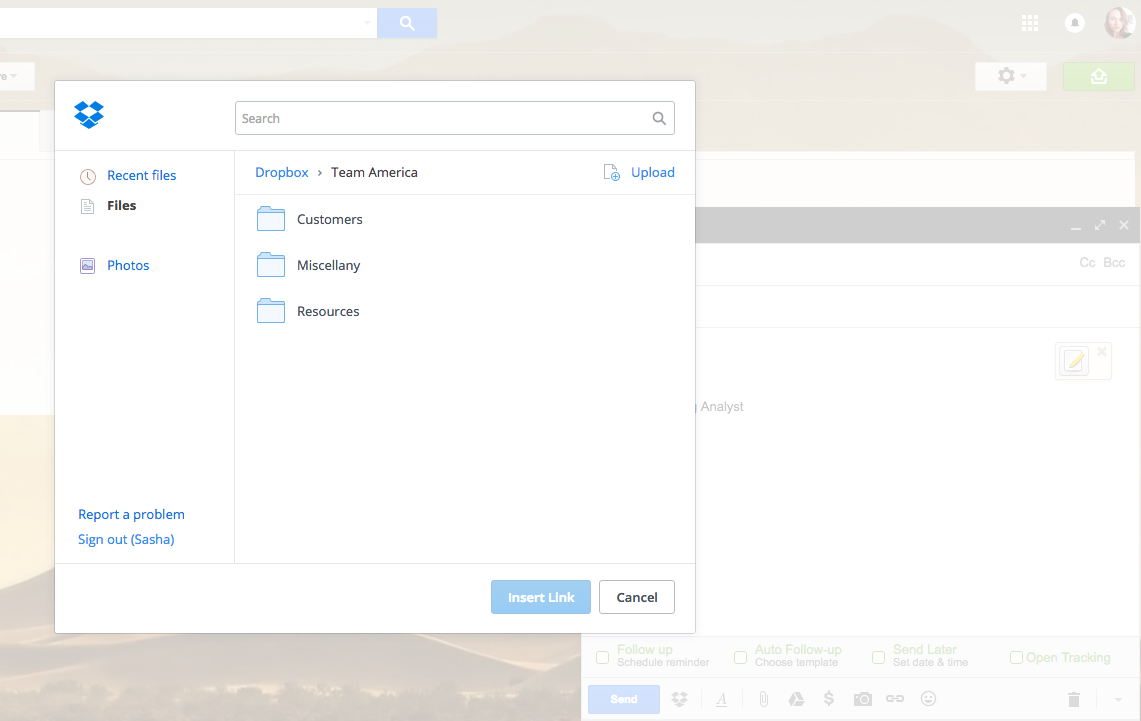1141x721 pixels.
Task: Select Recent files in sidebar
Action: pyautogui.click(x=141, y=175)
